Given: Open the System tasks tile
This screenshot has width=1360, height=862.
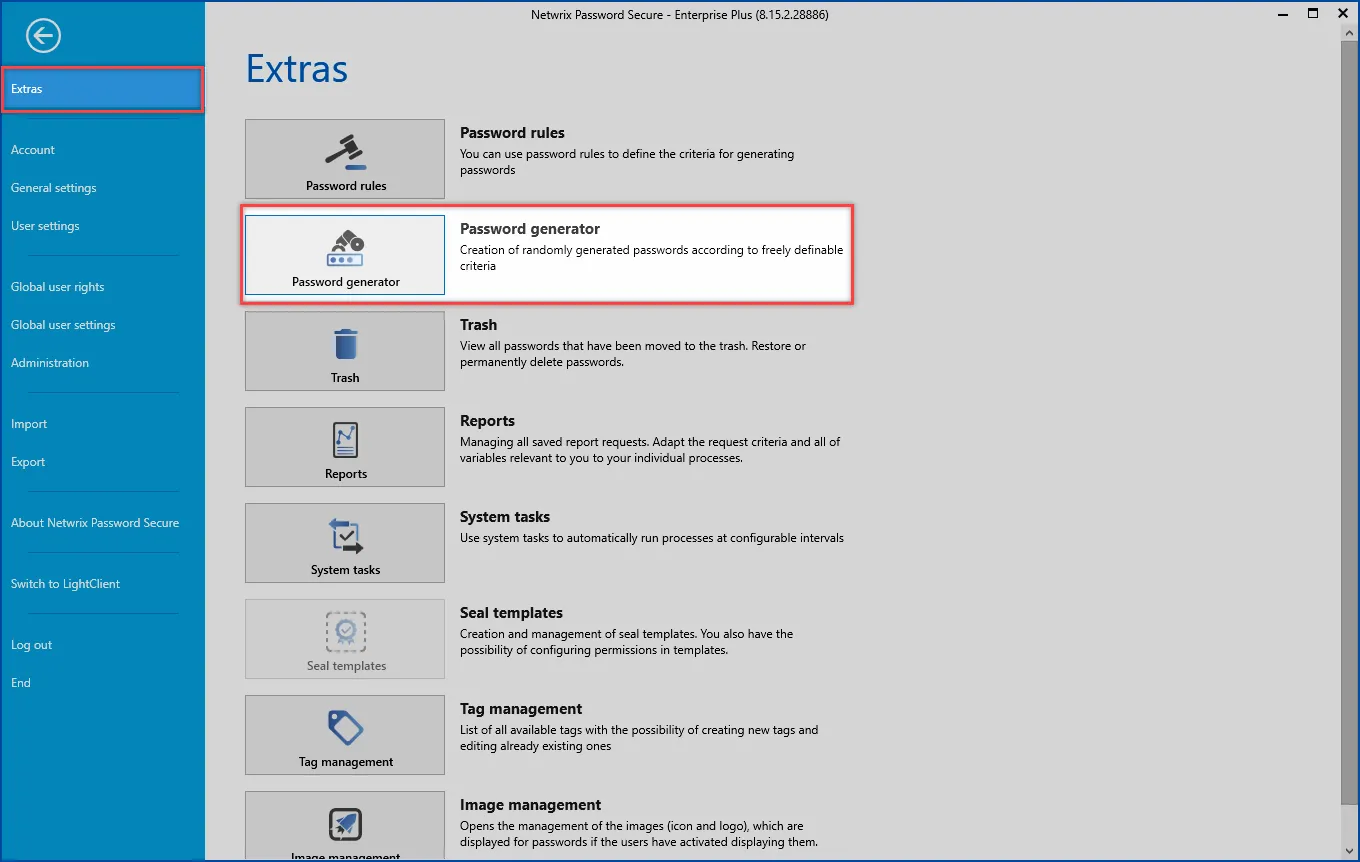Looking at the screenshot, I should 345,543.
